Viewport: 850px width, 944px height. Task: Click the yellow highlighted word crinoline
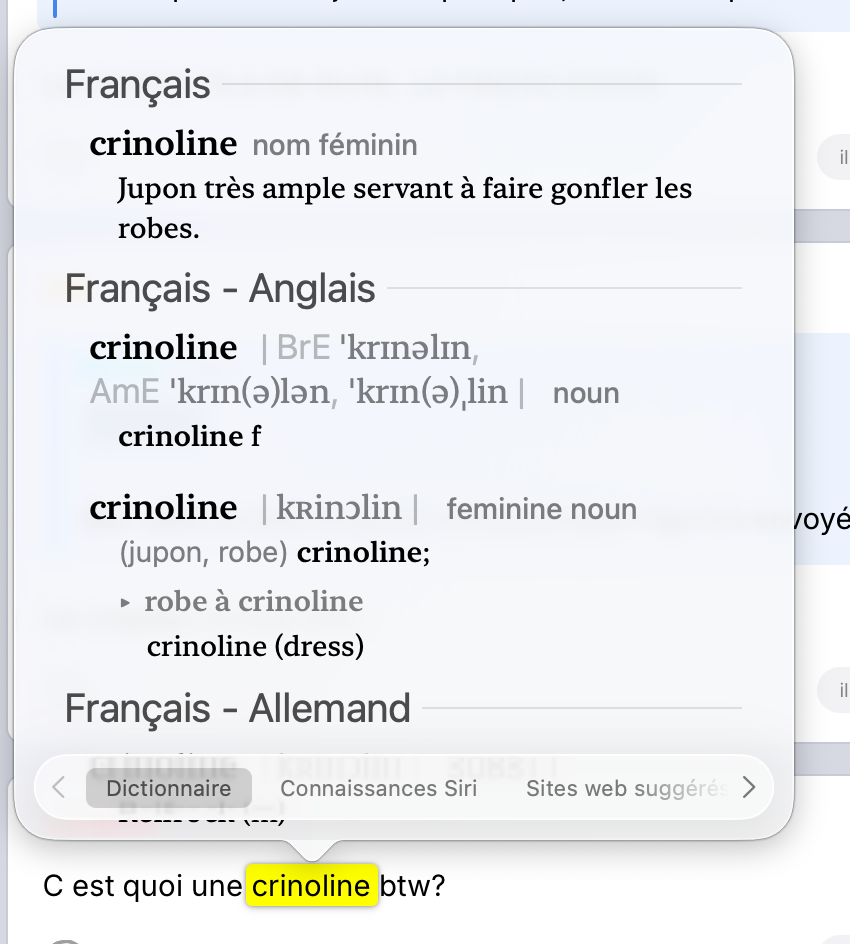[x=311, y=886]
